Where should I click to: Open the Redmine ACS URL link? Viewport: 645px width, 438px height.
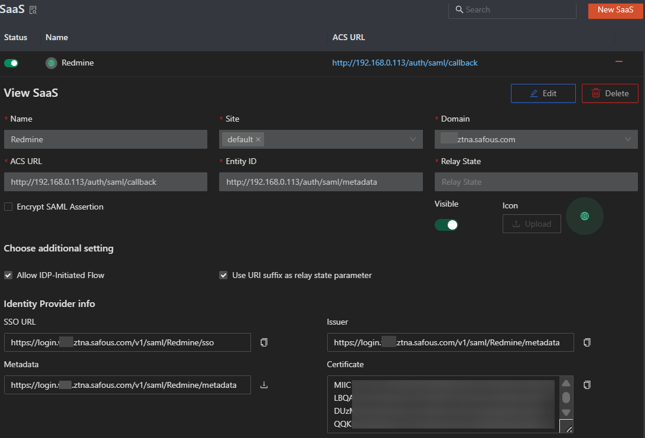click(404, 63)
